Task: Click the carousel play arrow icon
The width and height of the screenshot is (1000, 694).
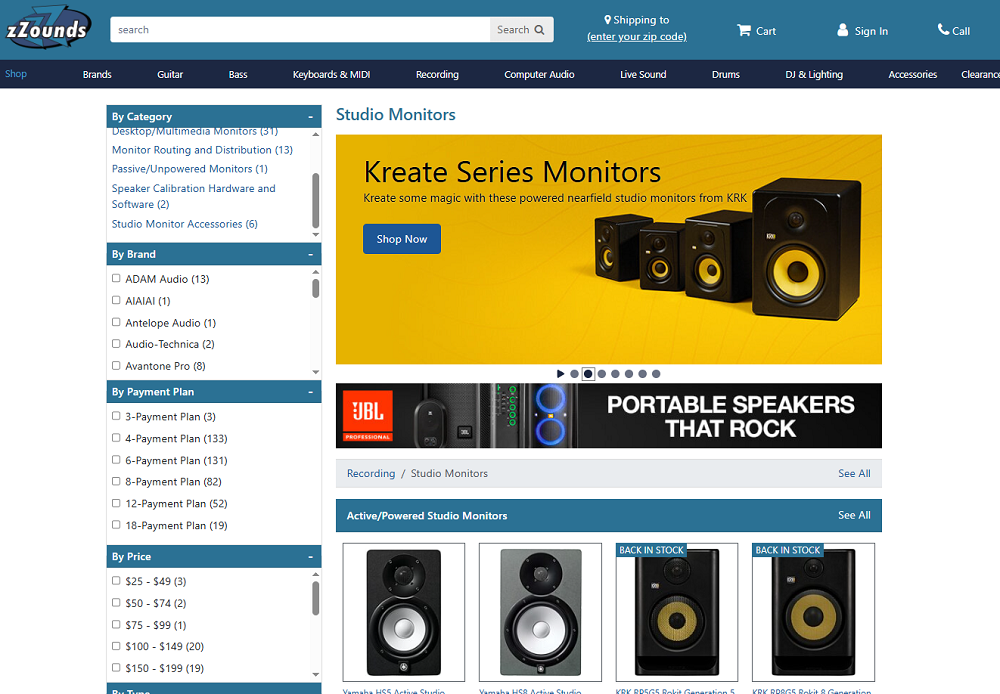Action: click(561, 374)
